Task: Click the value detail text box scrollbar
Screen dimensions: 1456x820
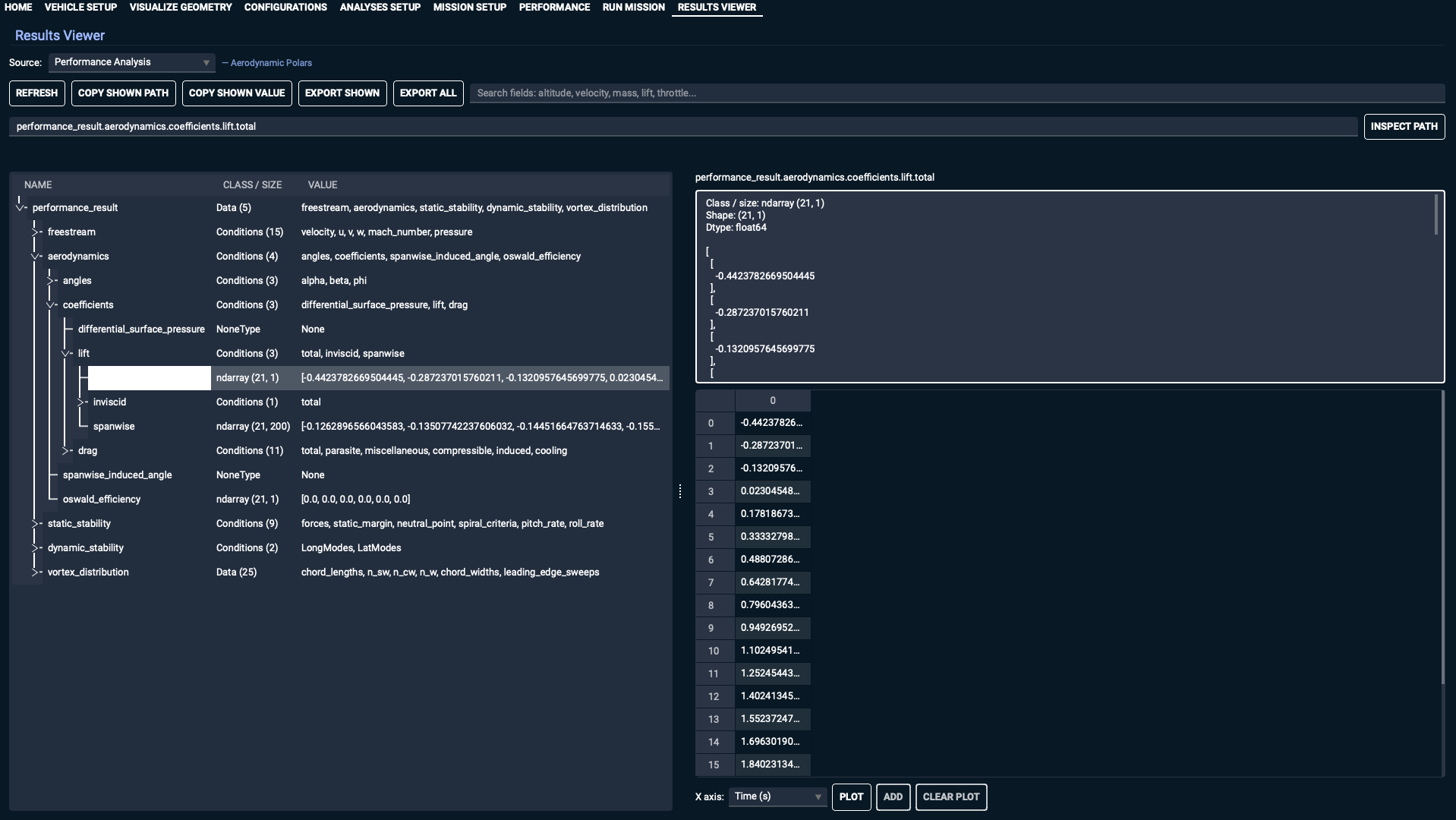Action: point(1436,215)
